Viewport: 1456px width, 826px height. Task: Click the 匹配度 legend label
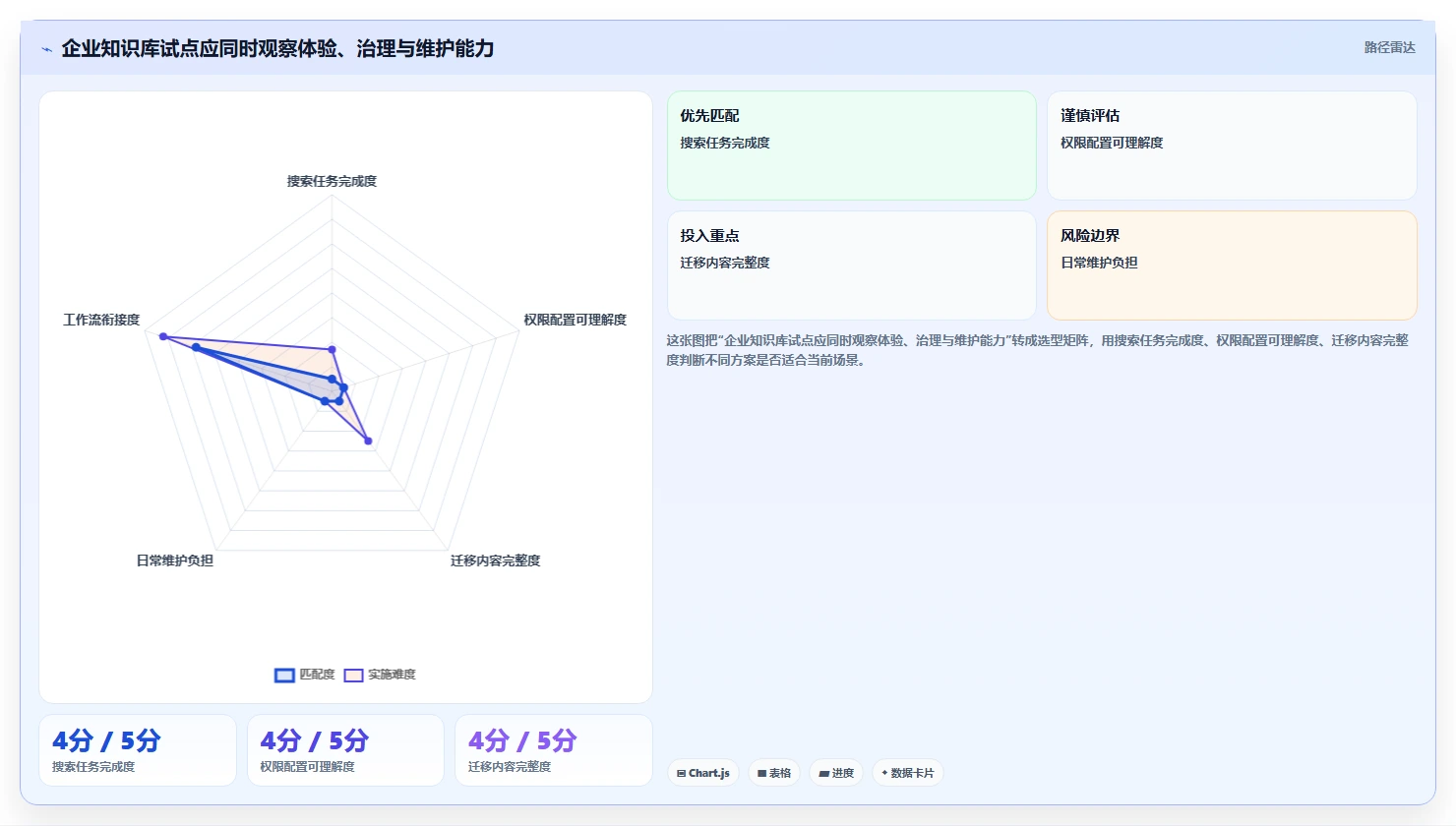[x=317, y=675]
